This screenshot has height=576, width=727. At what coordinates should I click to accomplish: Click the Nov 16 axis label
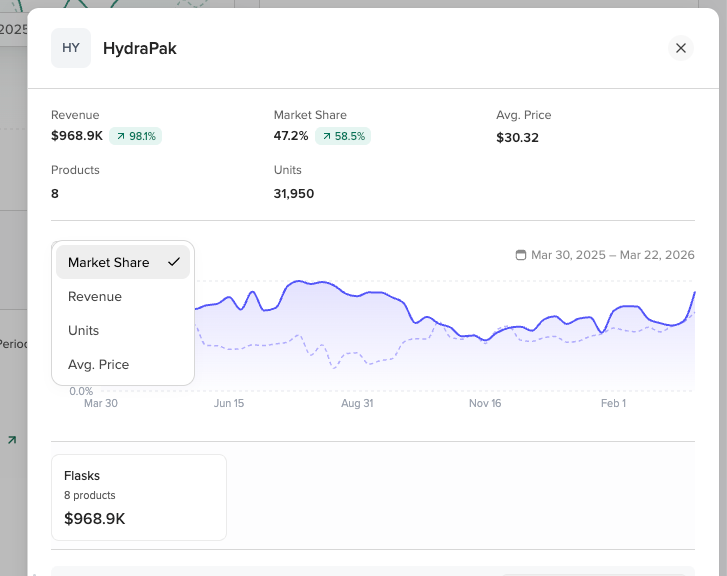click(x=485, y=403)
